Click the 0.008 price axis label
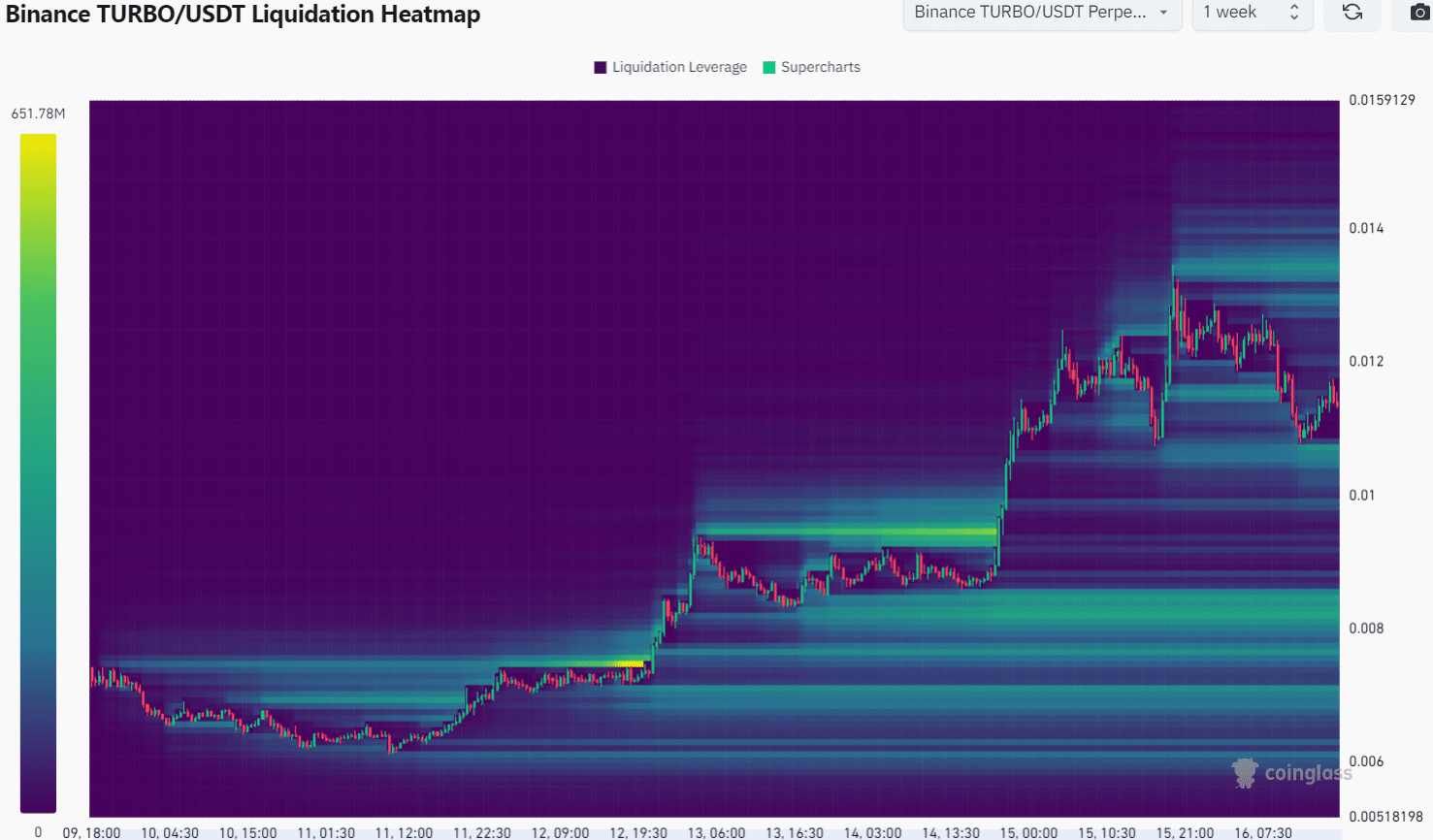 point(1366,628)
